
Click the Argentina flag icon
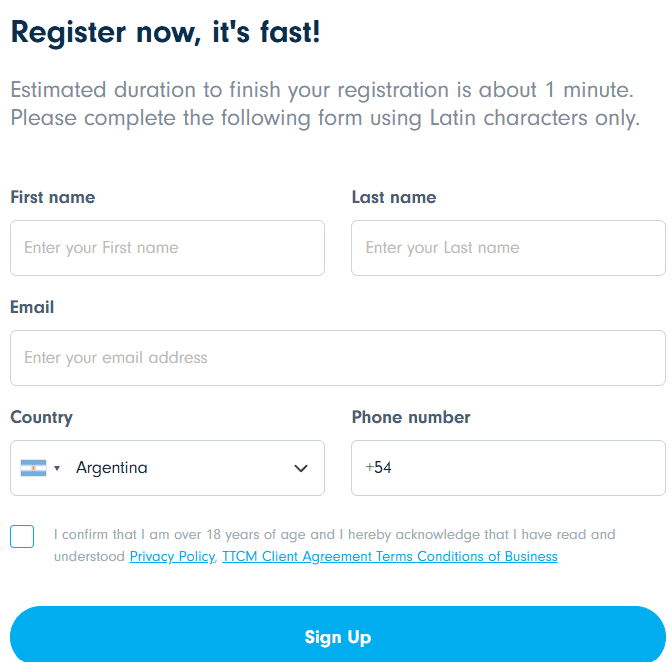pos(33,468)
